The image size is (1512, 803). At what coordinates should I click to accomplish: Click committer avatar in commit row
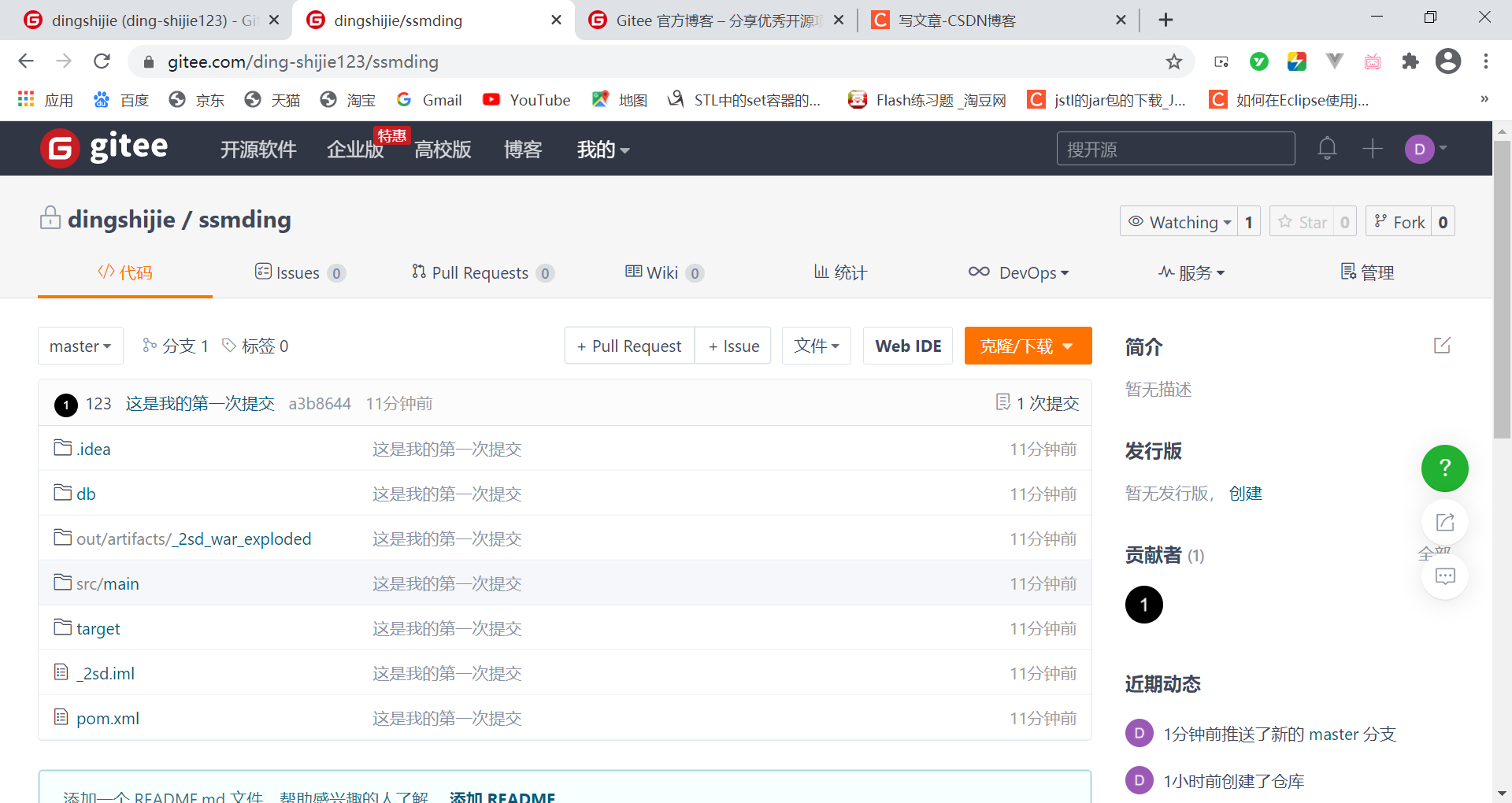pyautogui.click(x=66, y=405)
